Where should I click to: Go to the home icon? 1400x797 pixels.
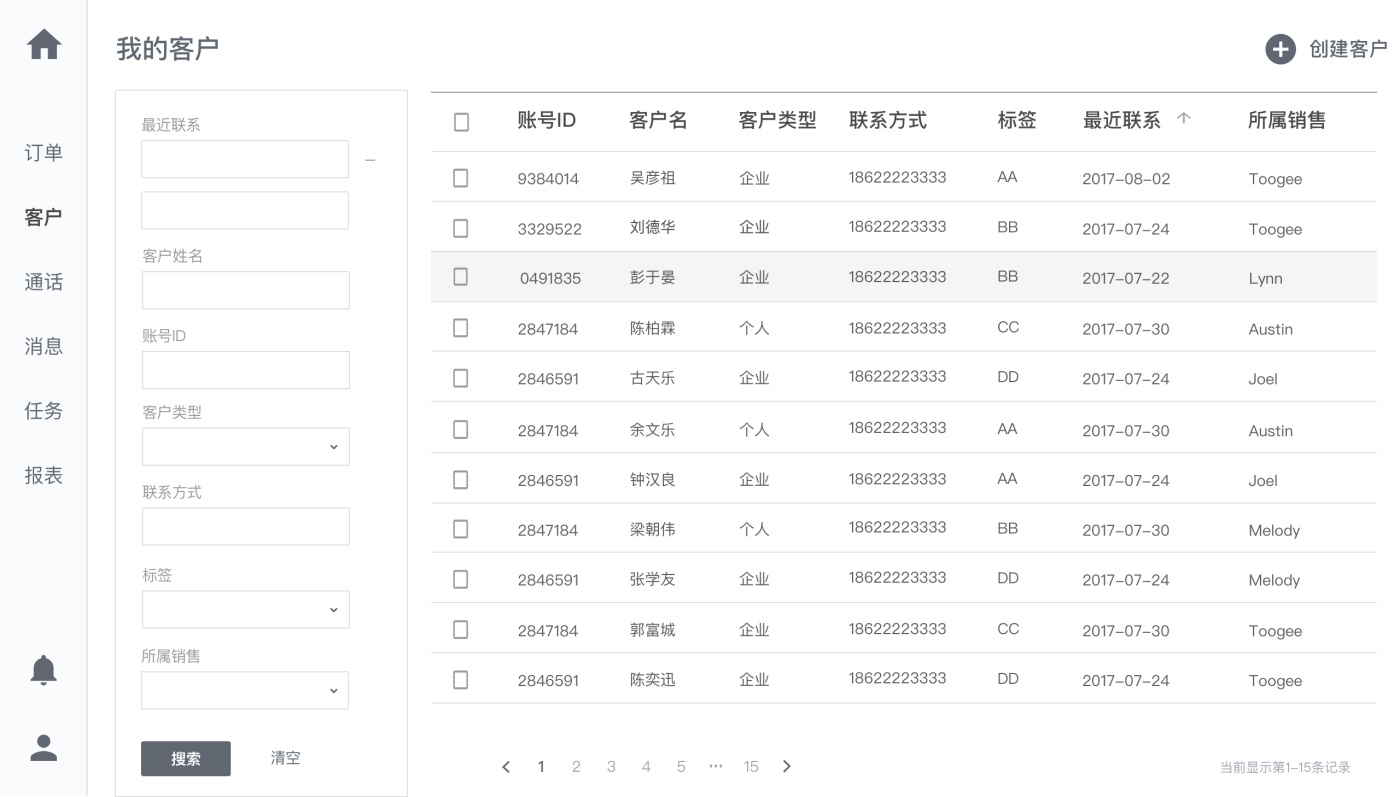pyautogui.click(x=43, y=45)
